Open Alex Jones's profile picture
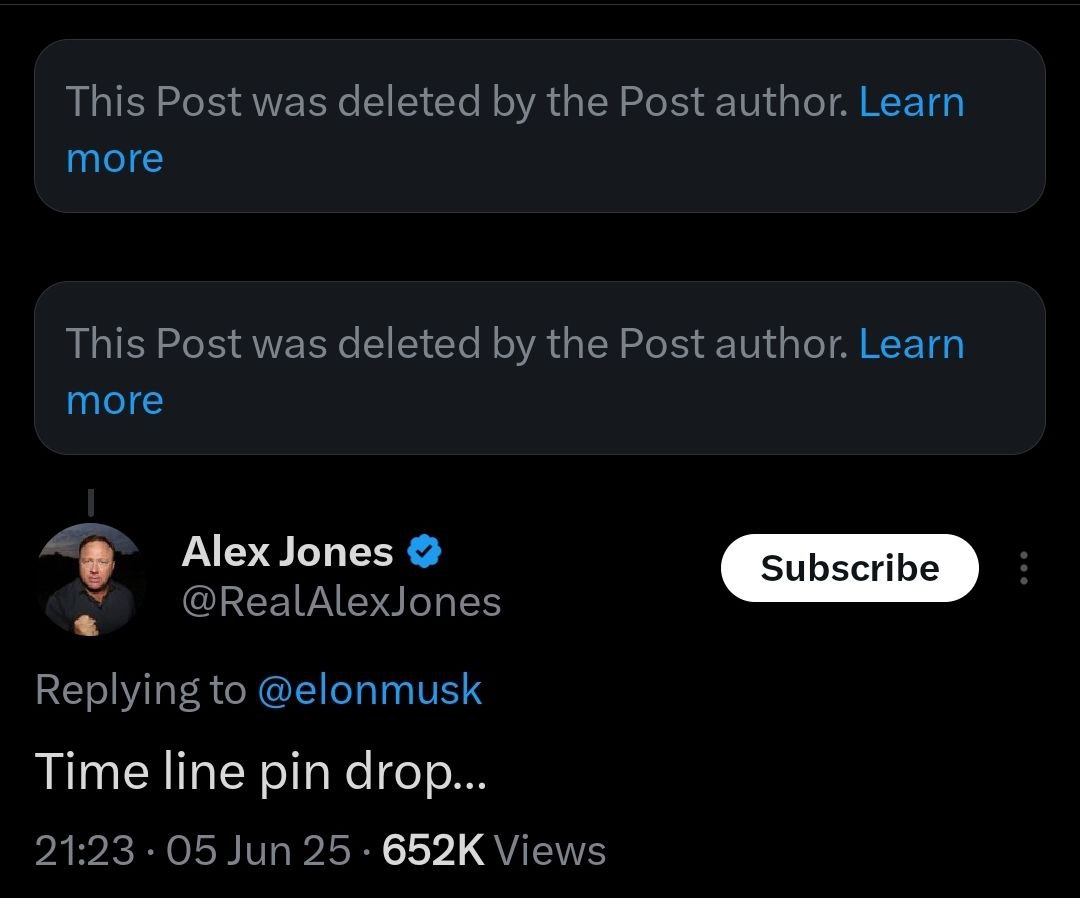The height and width of the screenshot is (898, 1080). [91, 579]
